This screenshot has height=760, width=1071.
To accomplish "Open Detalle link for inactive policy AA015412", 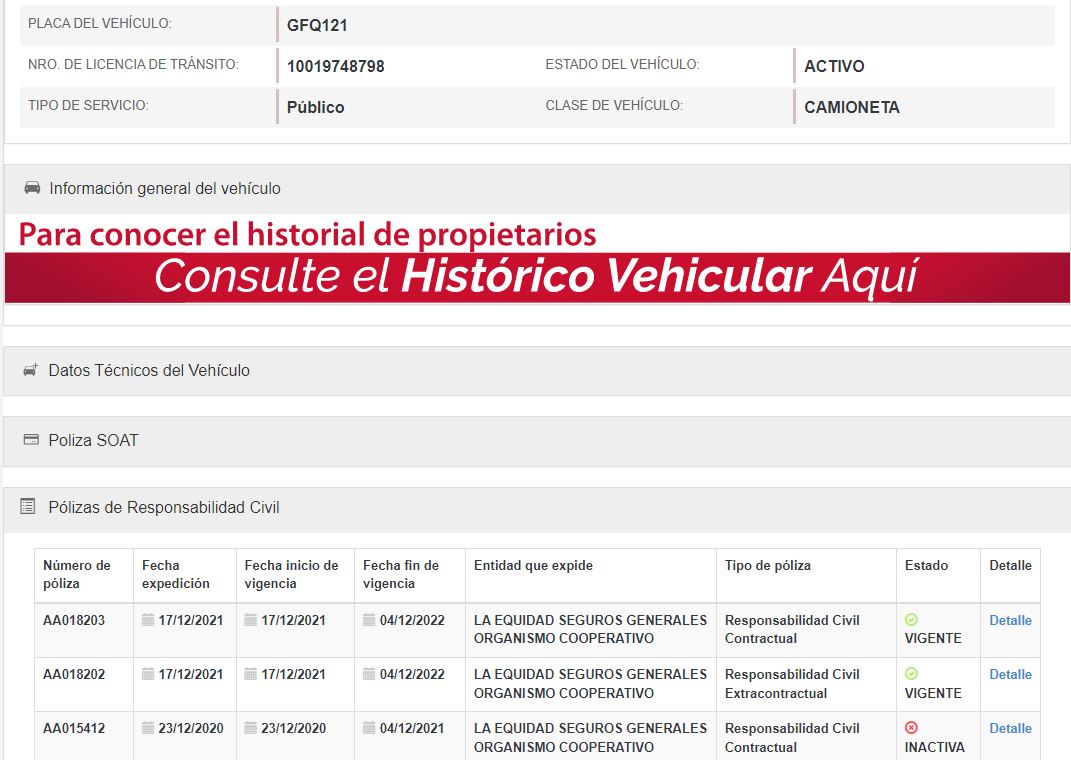I will point(1010,728).
